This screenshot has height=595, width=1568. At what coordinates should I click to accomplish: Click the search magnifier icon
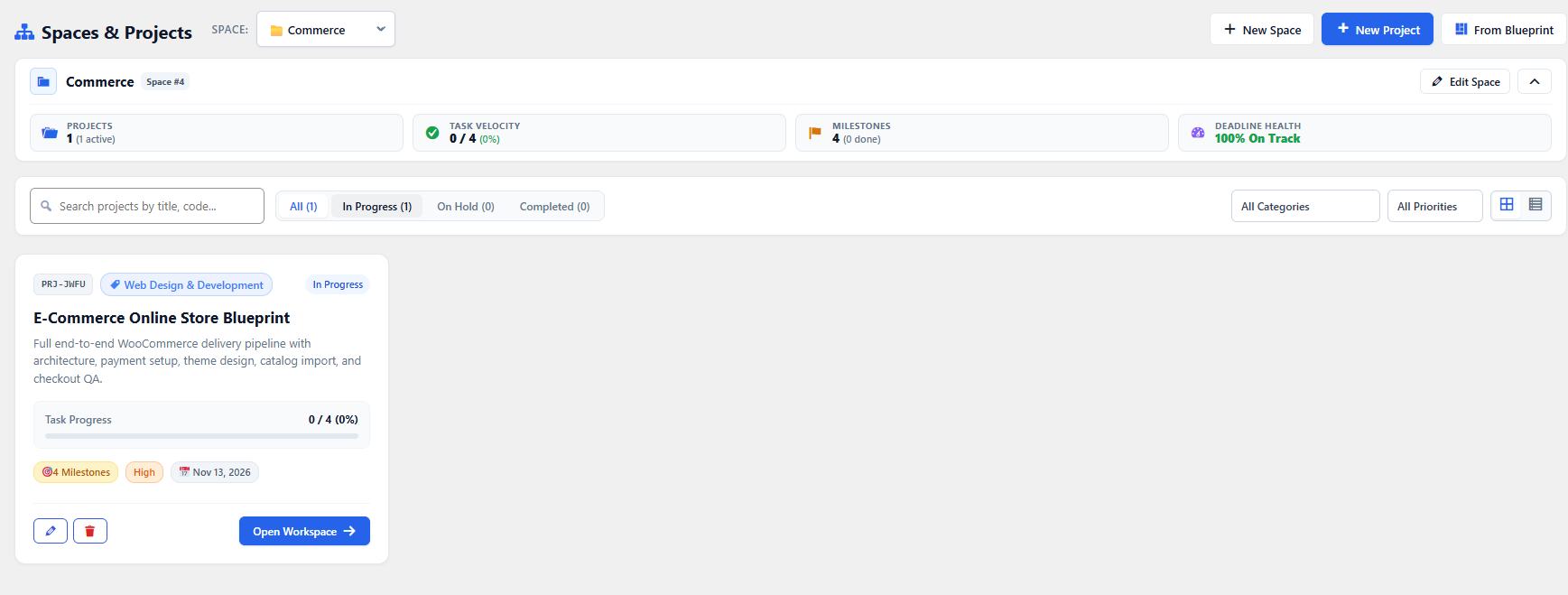click(x=46, y=206)
